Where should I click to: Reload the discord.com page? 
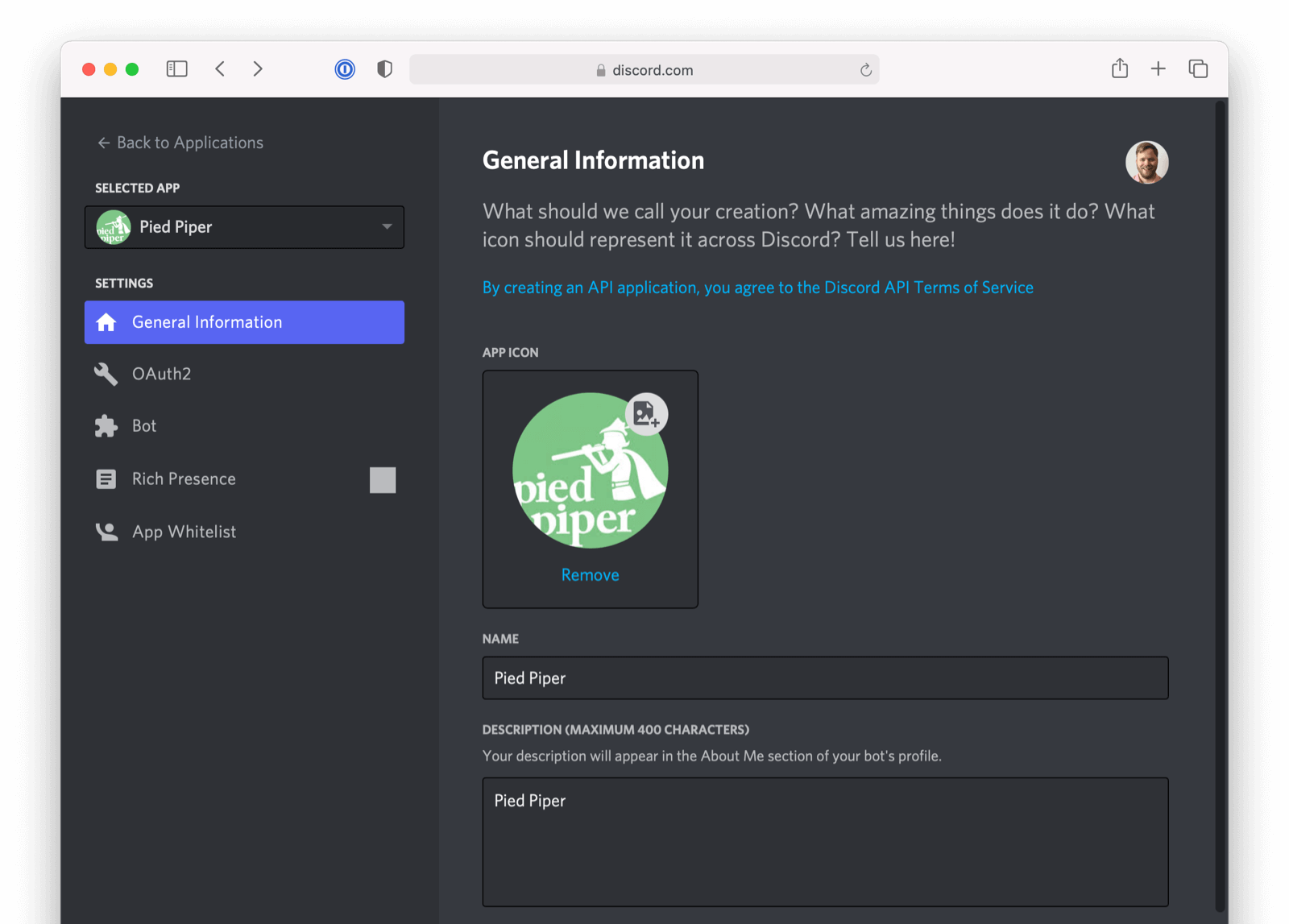click(866, 70)
